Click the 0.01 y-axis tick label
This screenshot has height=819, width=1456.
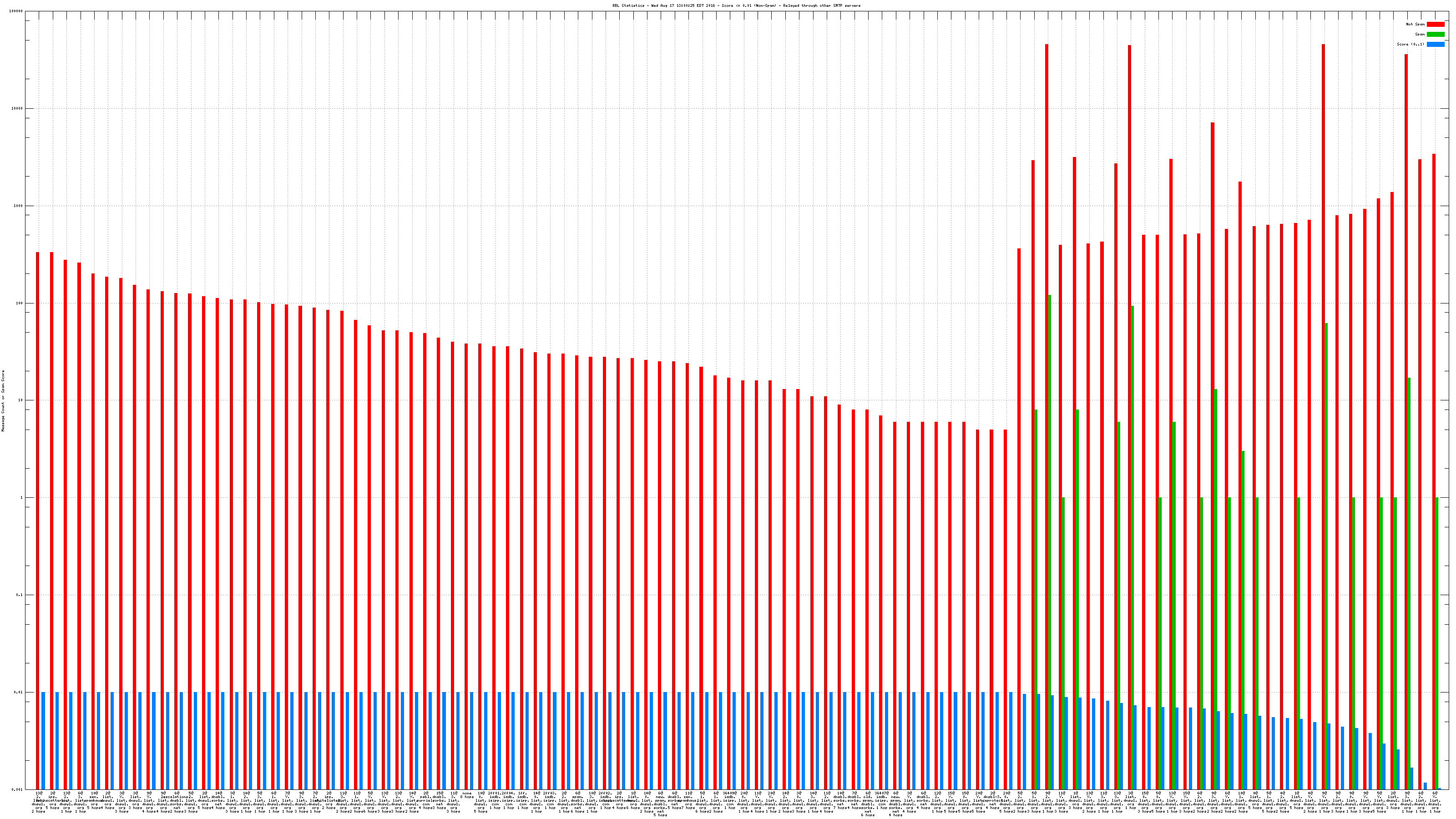pos(19,693)
